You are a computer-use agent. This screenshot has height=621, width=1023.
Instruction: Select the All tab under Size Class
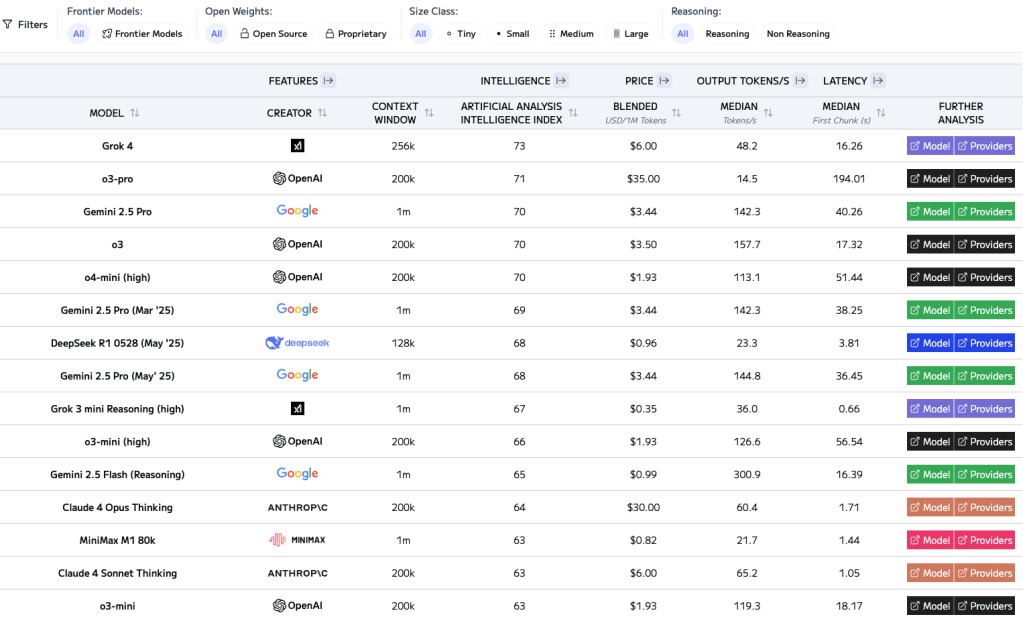click(420, 33)
